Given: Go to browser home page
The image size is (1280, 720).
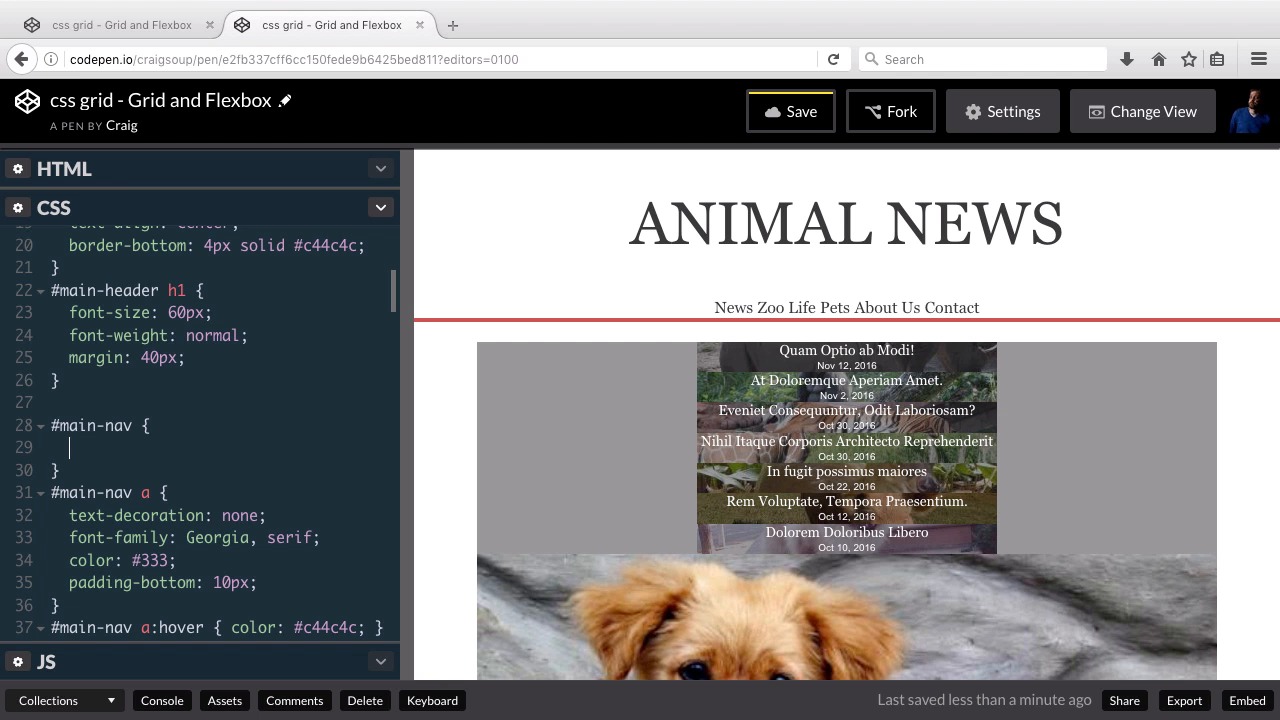Looking at the screenshot, I should (1158, 59).
